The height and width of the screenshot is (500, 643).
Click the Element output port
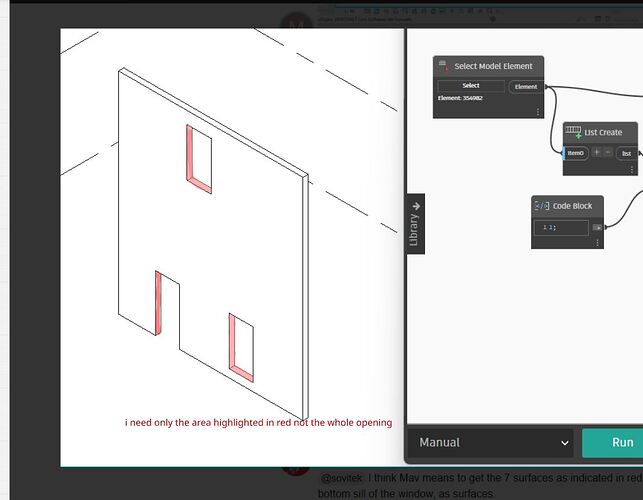(526, 87)
